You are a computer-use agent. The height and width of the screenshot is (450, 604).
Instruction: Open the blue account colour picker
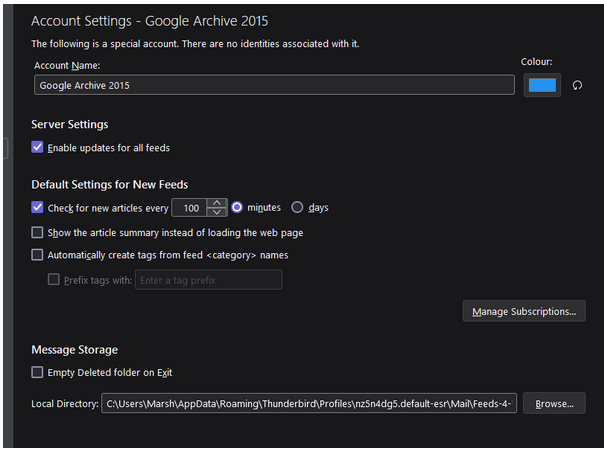click(x=542, y=85)
